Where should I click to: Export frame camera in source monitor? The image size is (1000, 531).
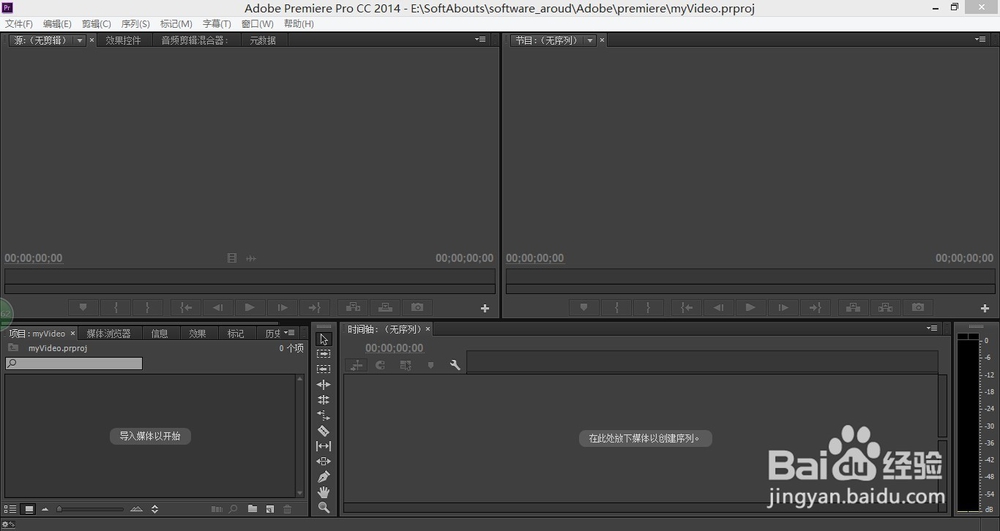[417, 307]
